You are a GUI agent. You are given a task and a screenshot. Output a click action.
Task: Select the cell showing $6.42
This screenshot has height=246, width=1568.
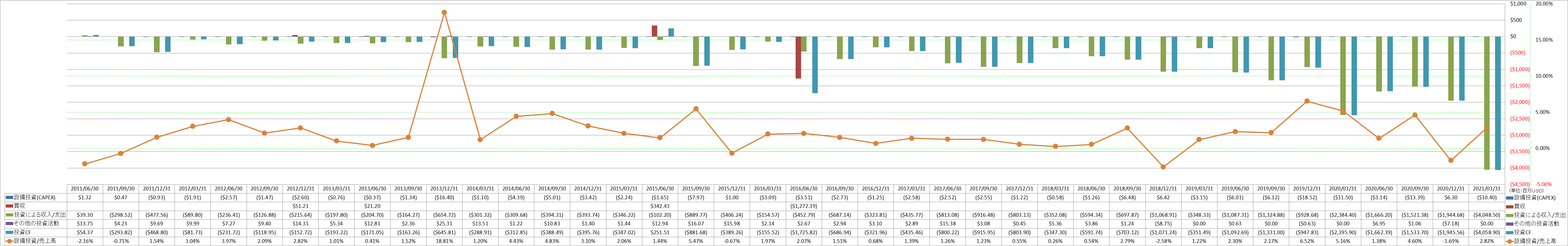[1163, 198]
